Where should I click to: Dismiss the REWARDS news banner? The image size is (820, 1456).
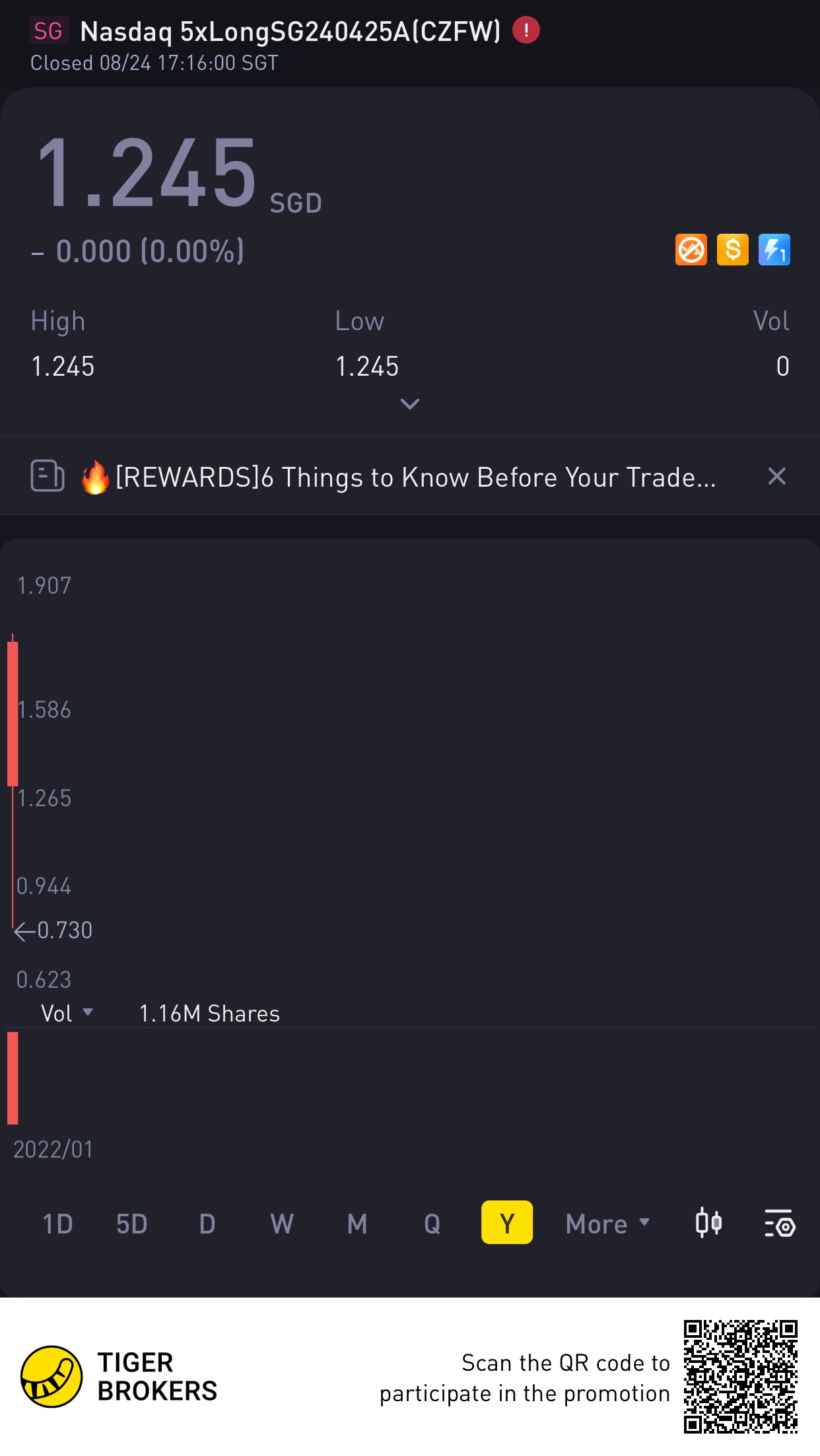[x=777, y=476]
